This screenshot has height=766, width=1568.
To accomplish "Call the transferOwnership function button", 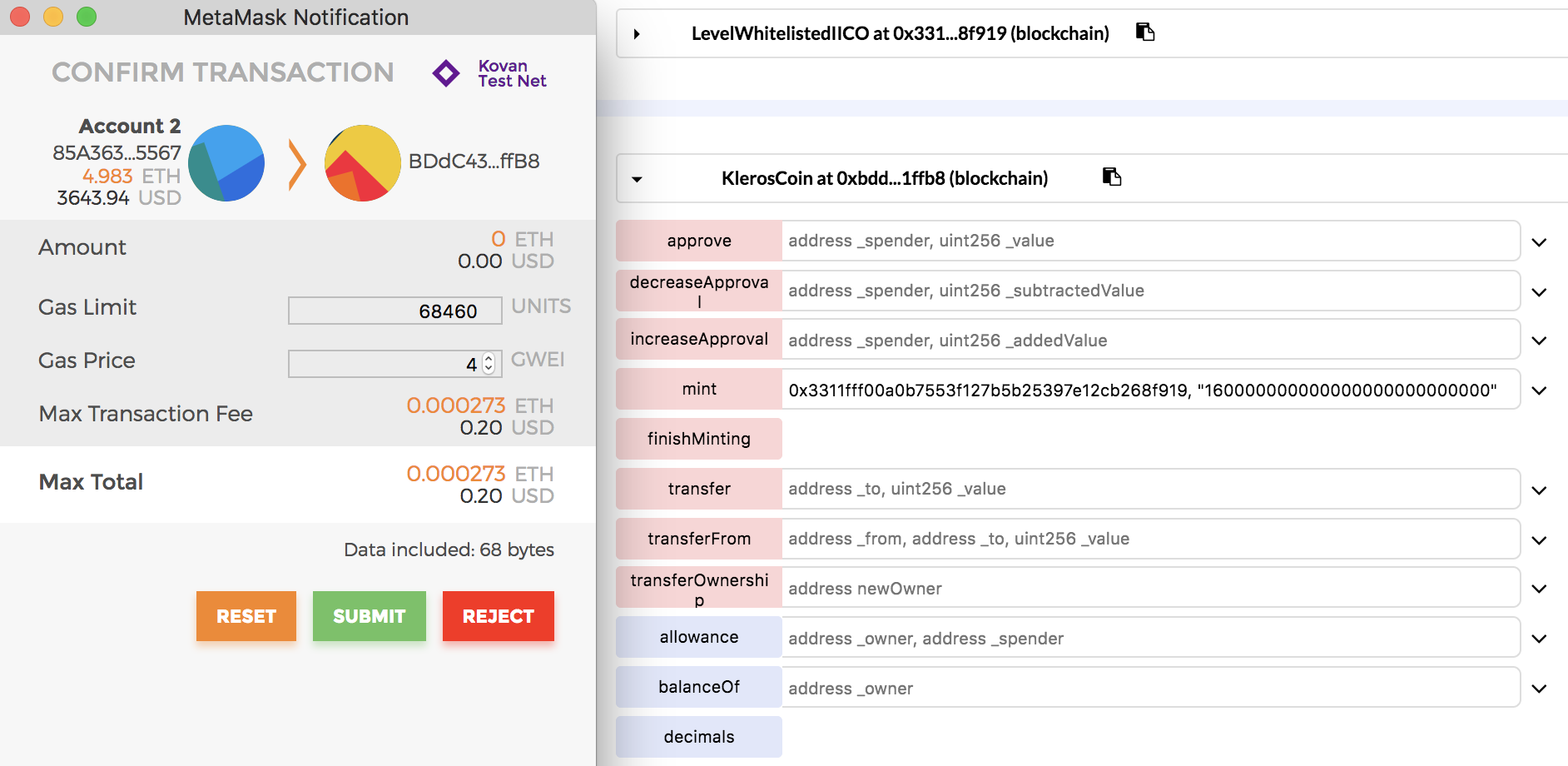I will (x=699, y=587).
